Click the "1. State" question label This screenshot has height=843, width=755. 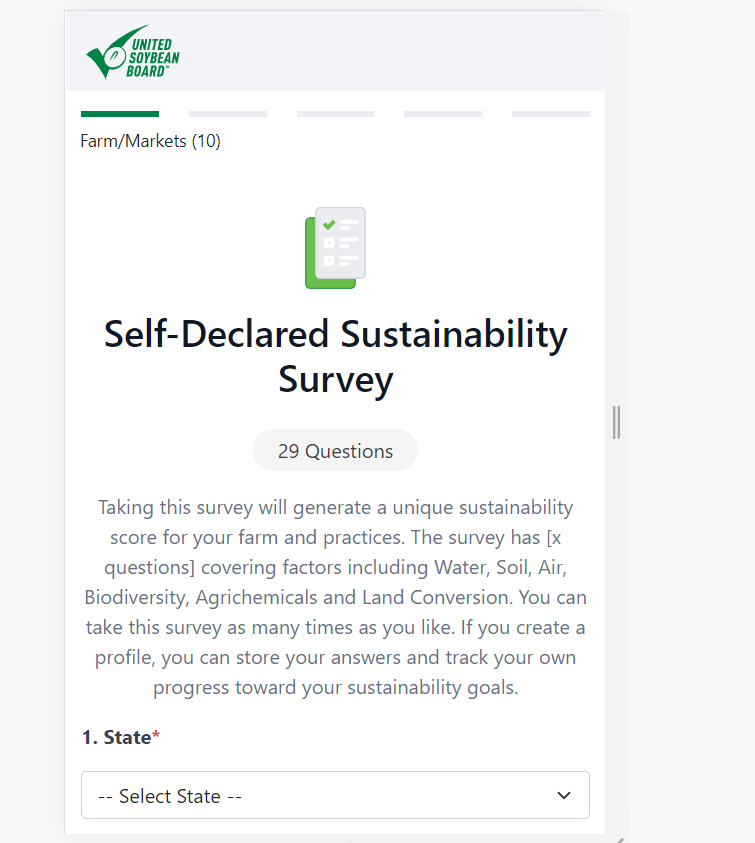116,738
